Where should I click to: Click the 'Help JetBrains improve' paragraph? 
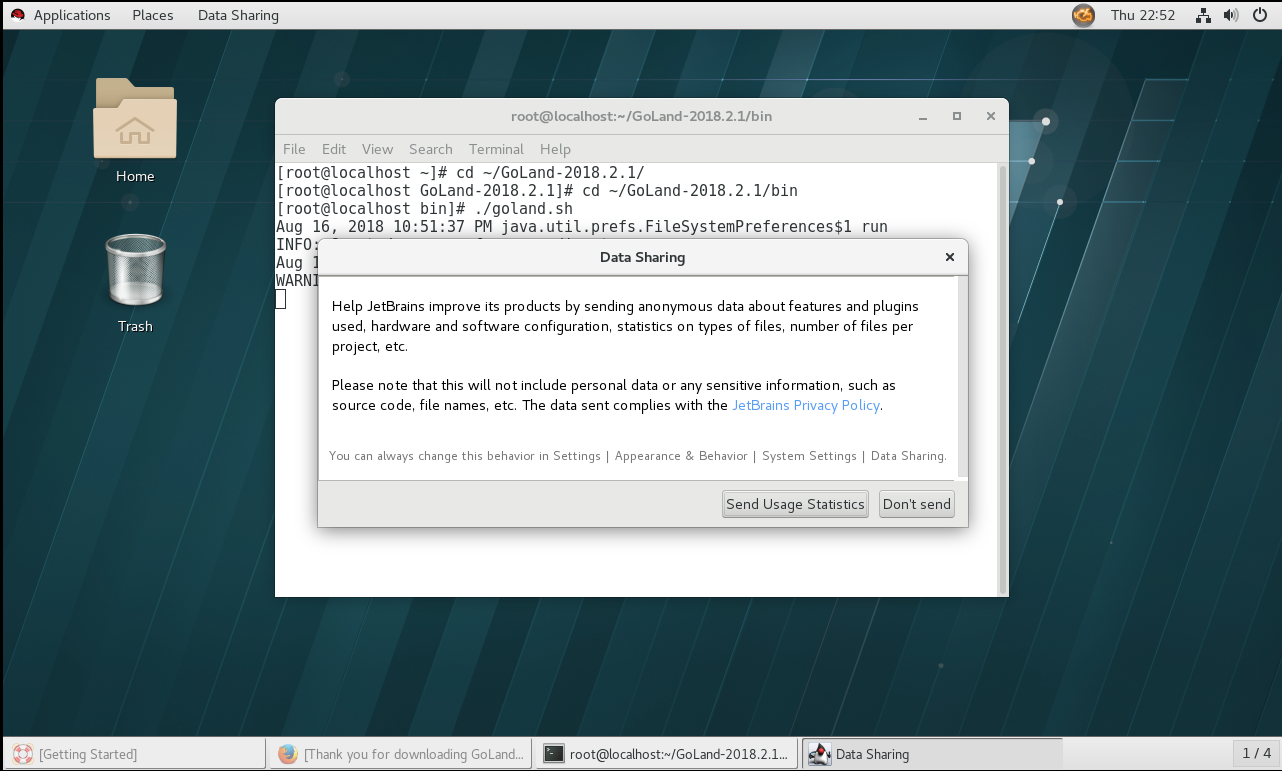pos(625,326)
